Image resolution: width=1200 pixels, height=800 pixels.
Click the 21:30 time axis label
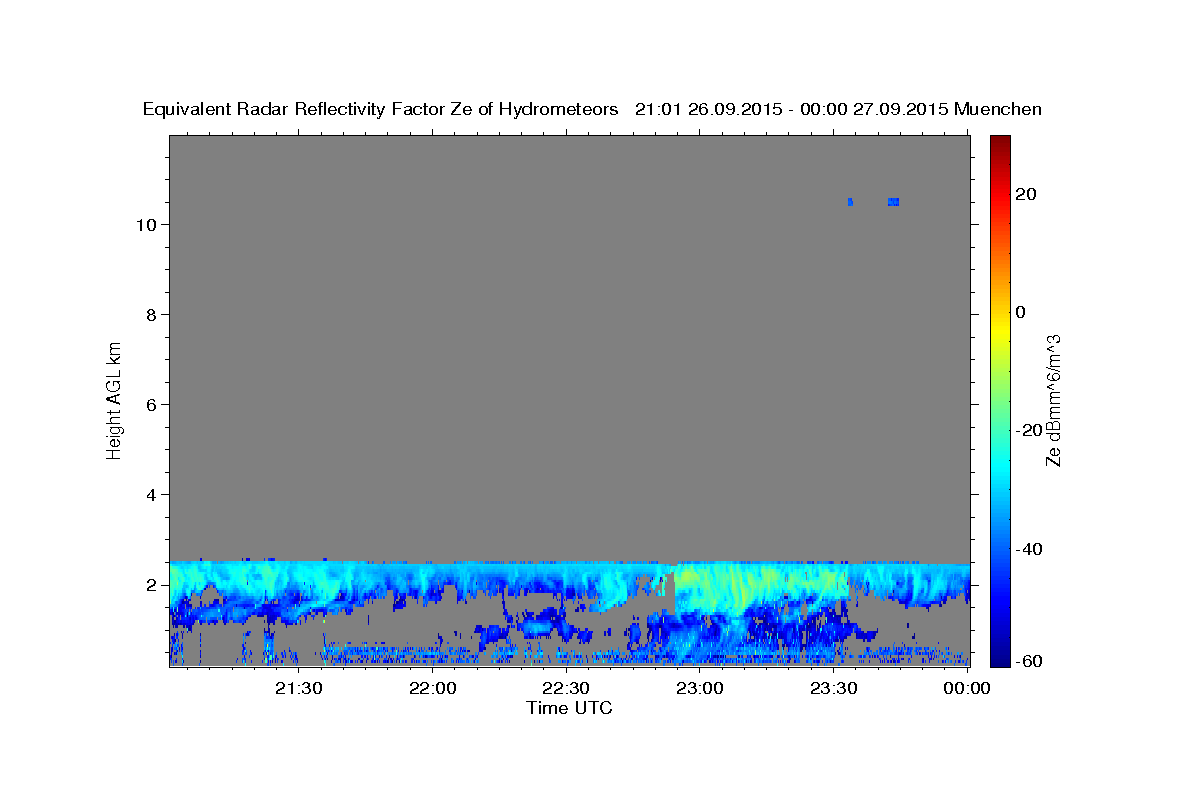[299, 689]
